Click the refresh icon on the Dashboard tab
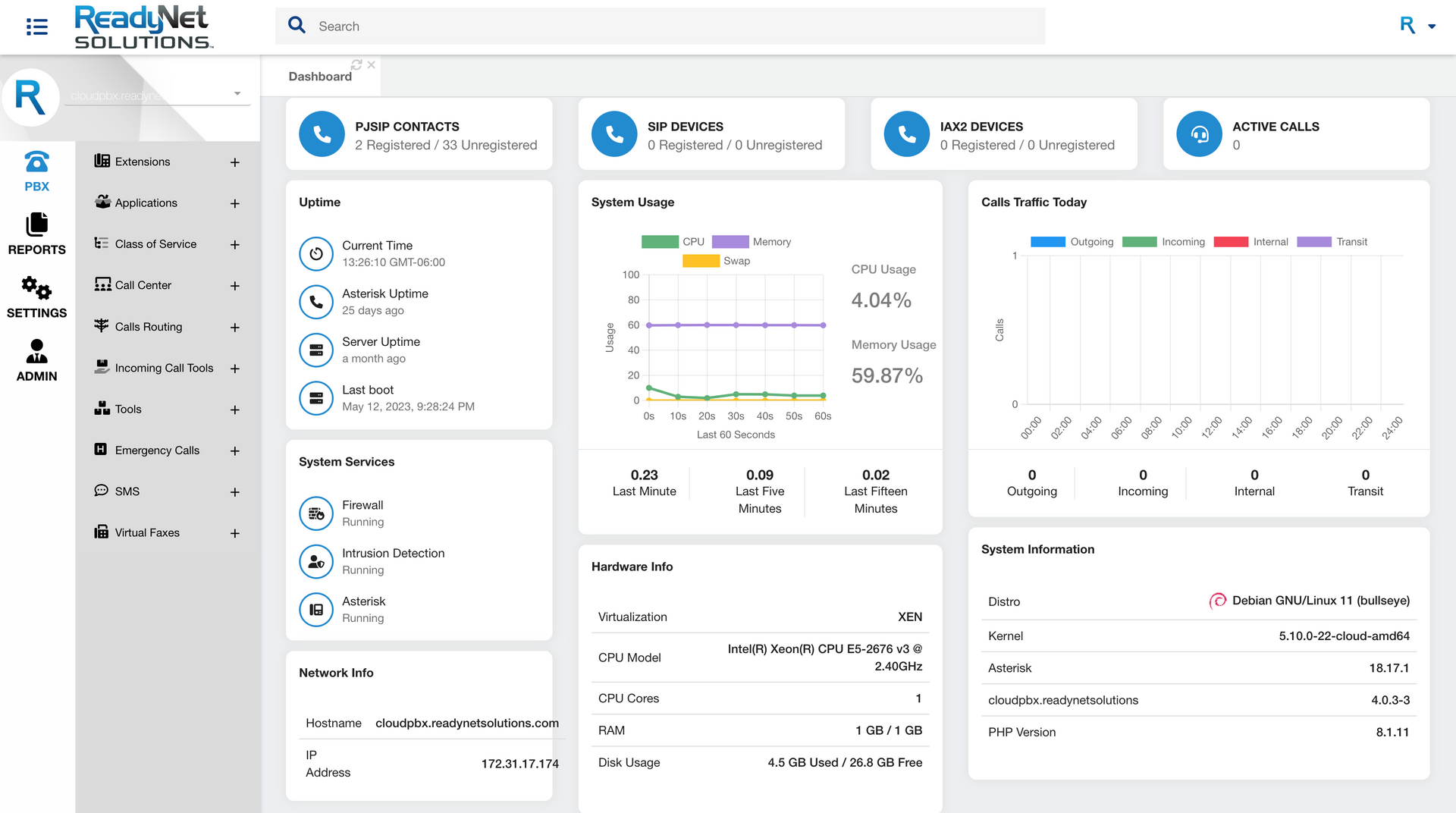Image resolution: width=1456 pixels, height=813 pixels. [x=356, y=64]
